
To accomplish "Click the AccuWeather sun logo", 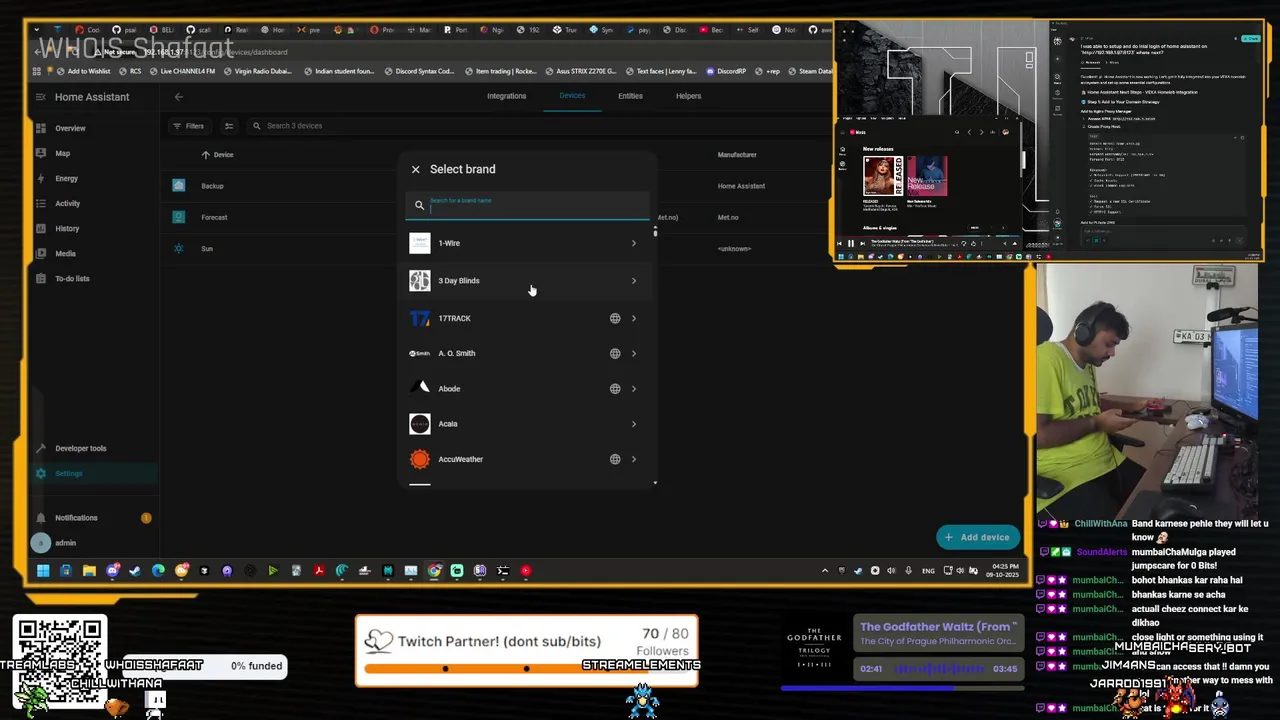I will tap(420, 459).
